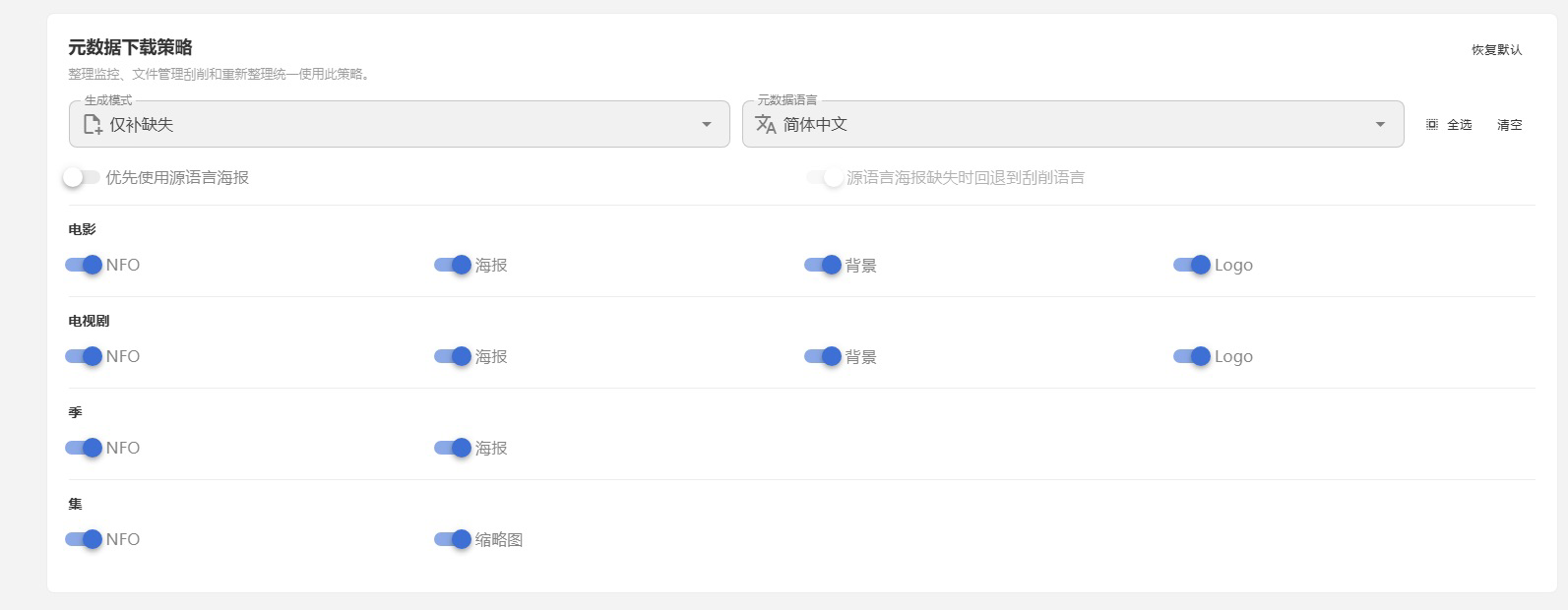This screenshot has height=610, width=1568.
Task: Open the 生成模式 dropdown arrow
Action: click(x=707, y=125)
